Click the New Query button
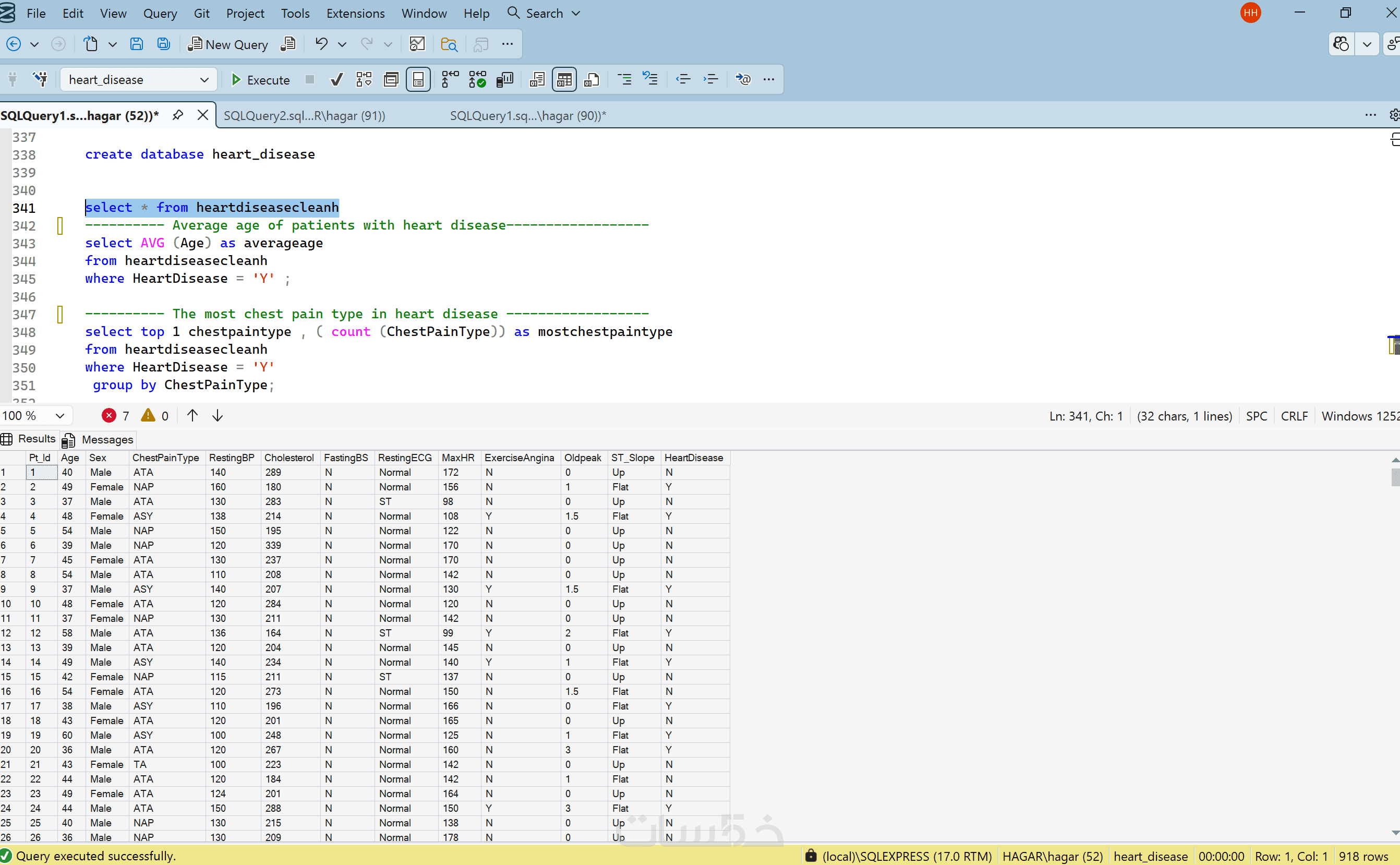1400x865 pixels. [x=228, y=44]
